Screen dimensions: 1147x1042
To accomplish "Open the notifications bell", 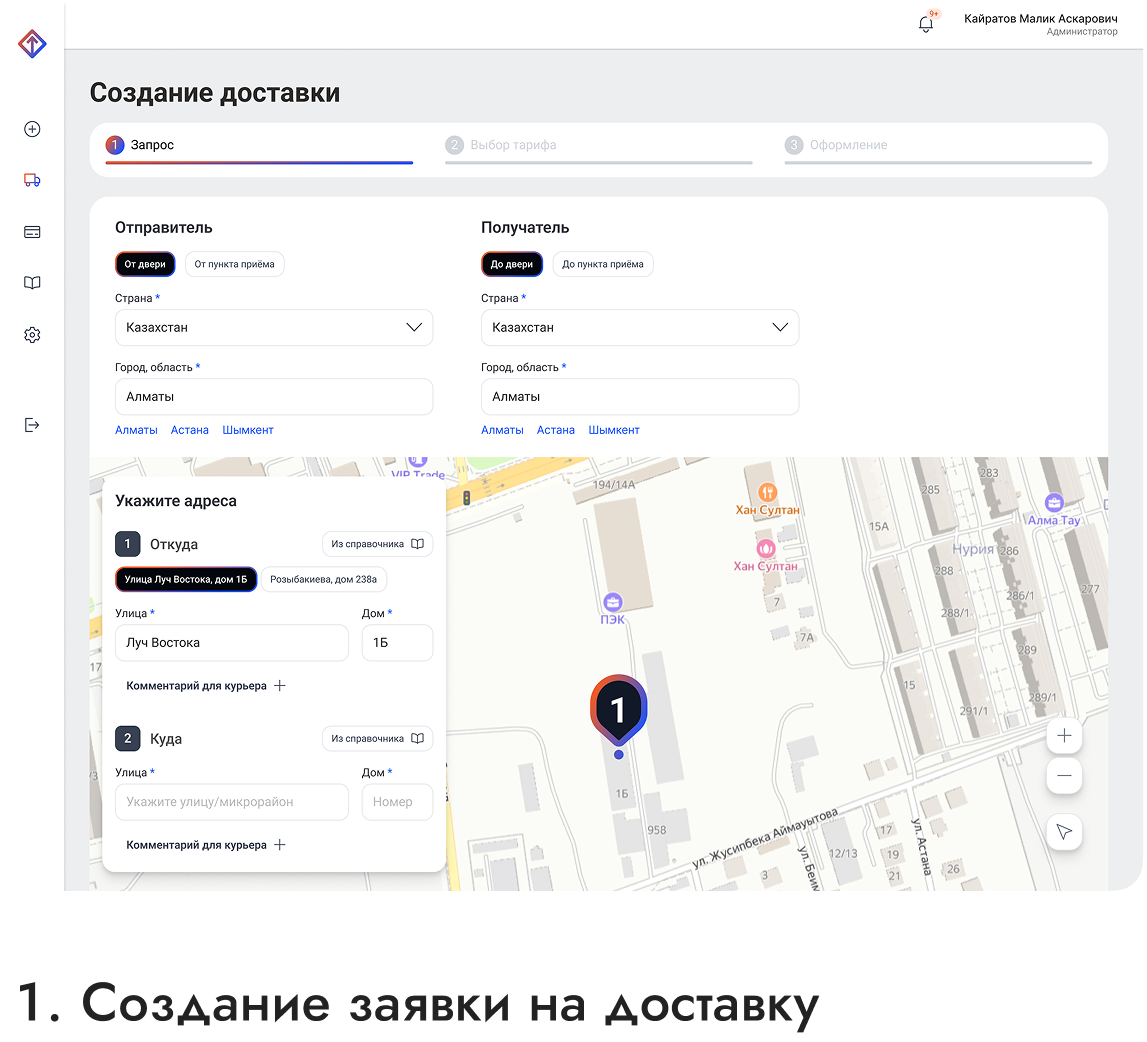I will pos(926,24).
